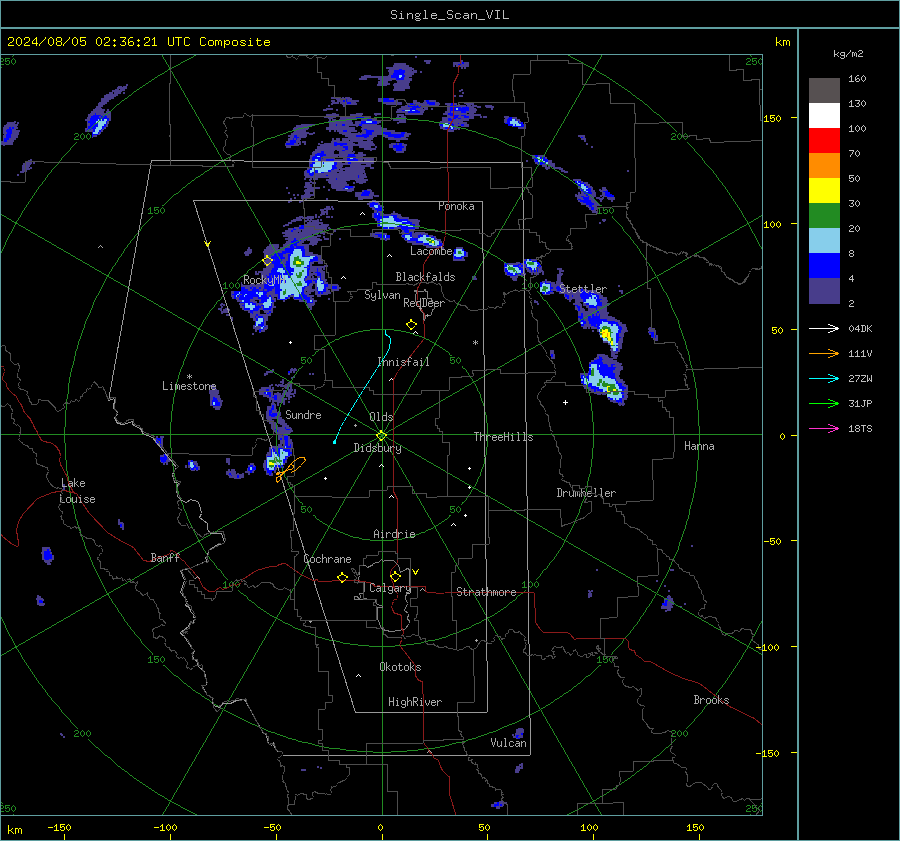Click the cyan storm track line near Innisfail
Viewport: 900px width, 841px height.
tap(363, 387)
